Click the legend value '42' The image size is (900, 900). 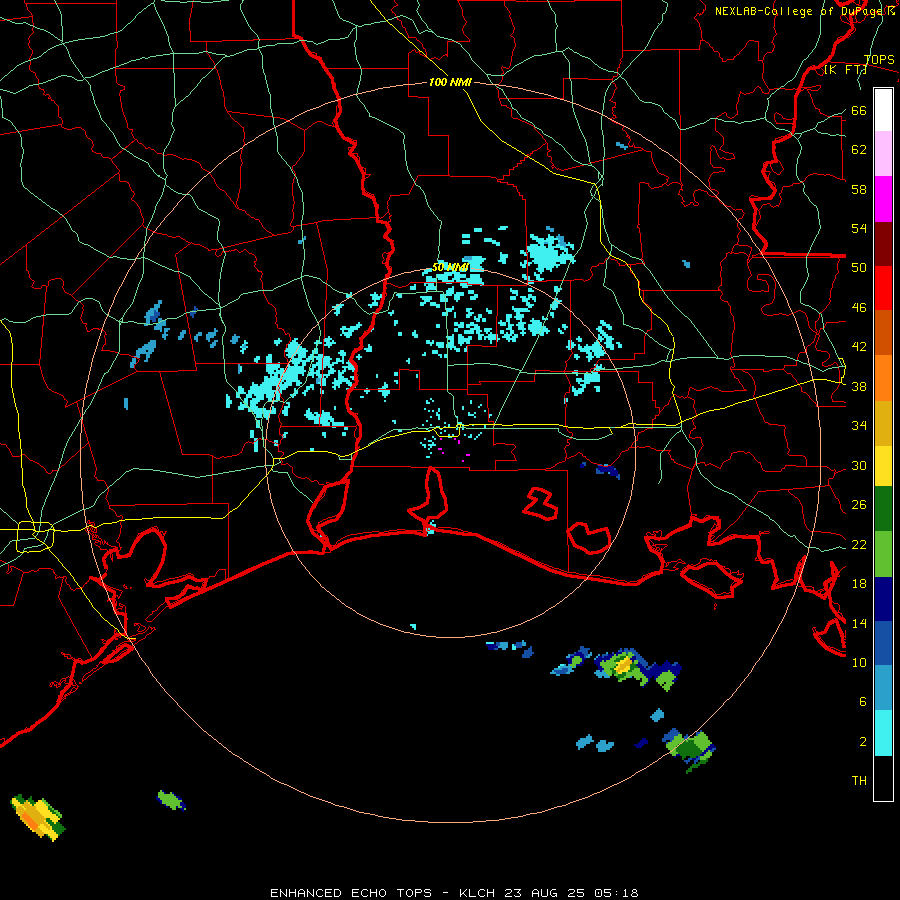[859, 347]
